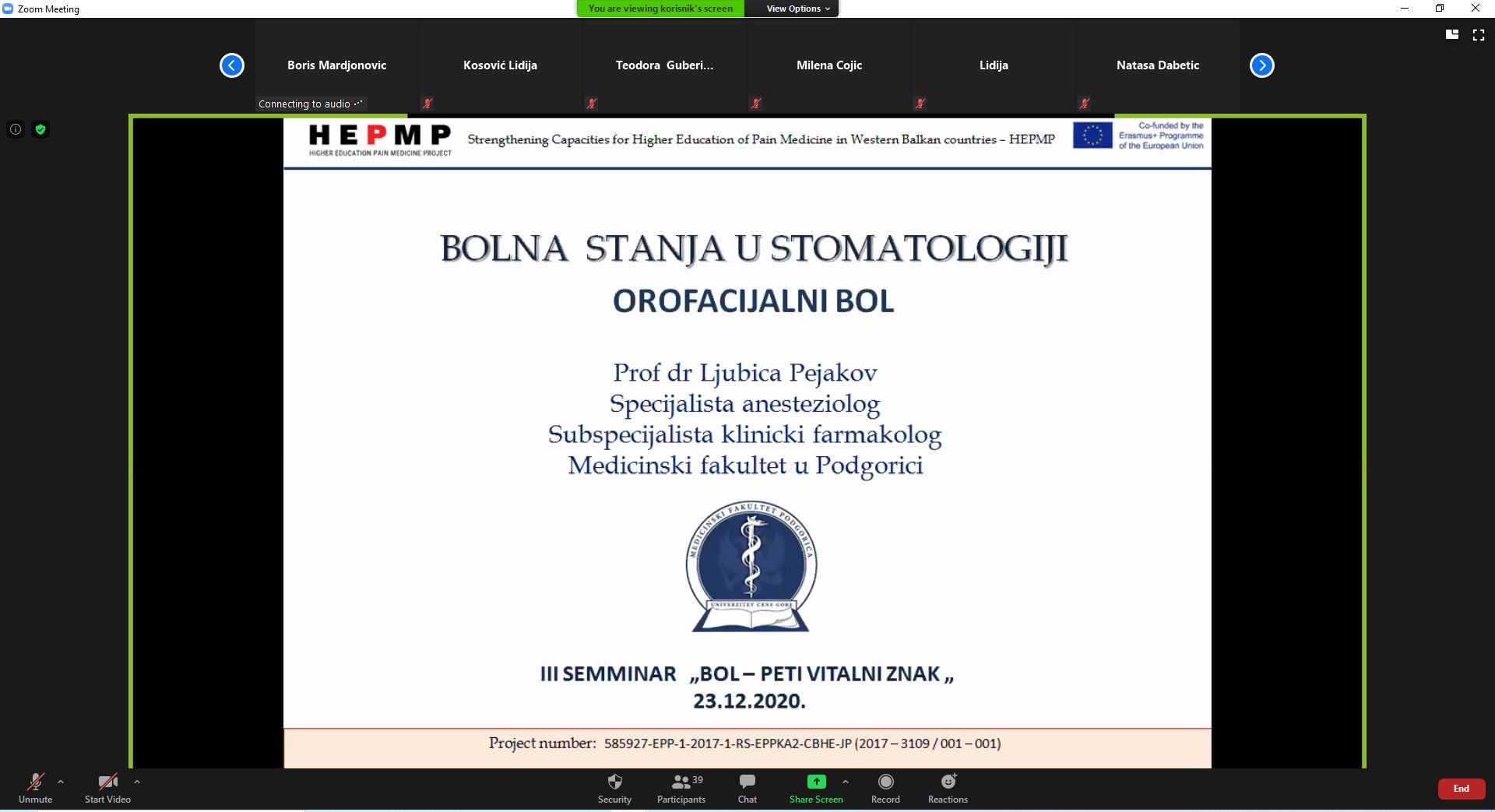This screenshot has width=1495, height=812.
Task: Unmute the microphone
Action: 35,788
